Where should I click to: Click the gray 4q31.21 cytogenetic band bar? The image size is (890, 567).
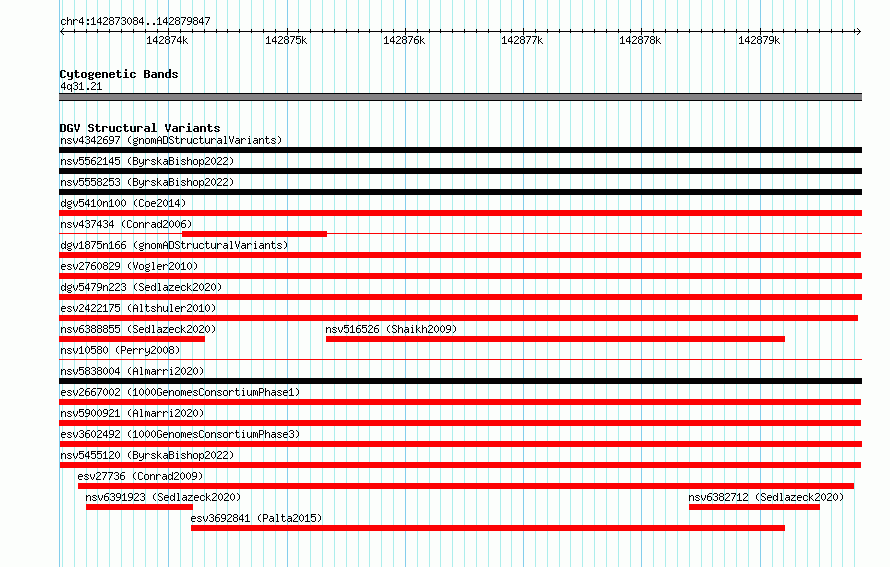[460, 97]
